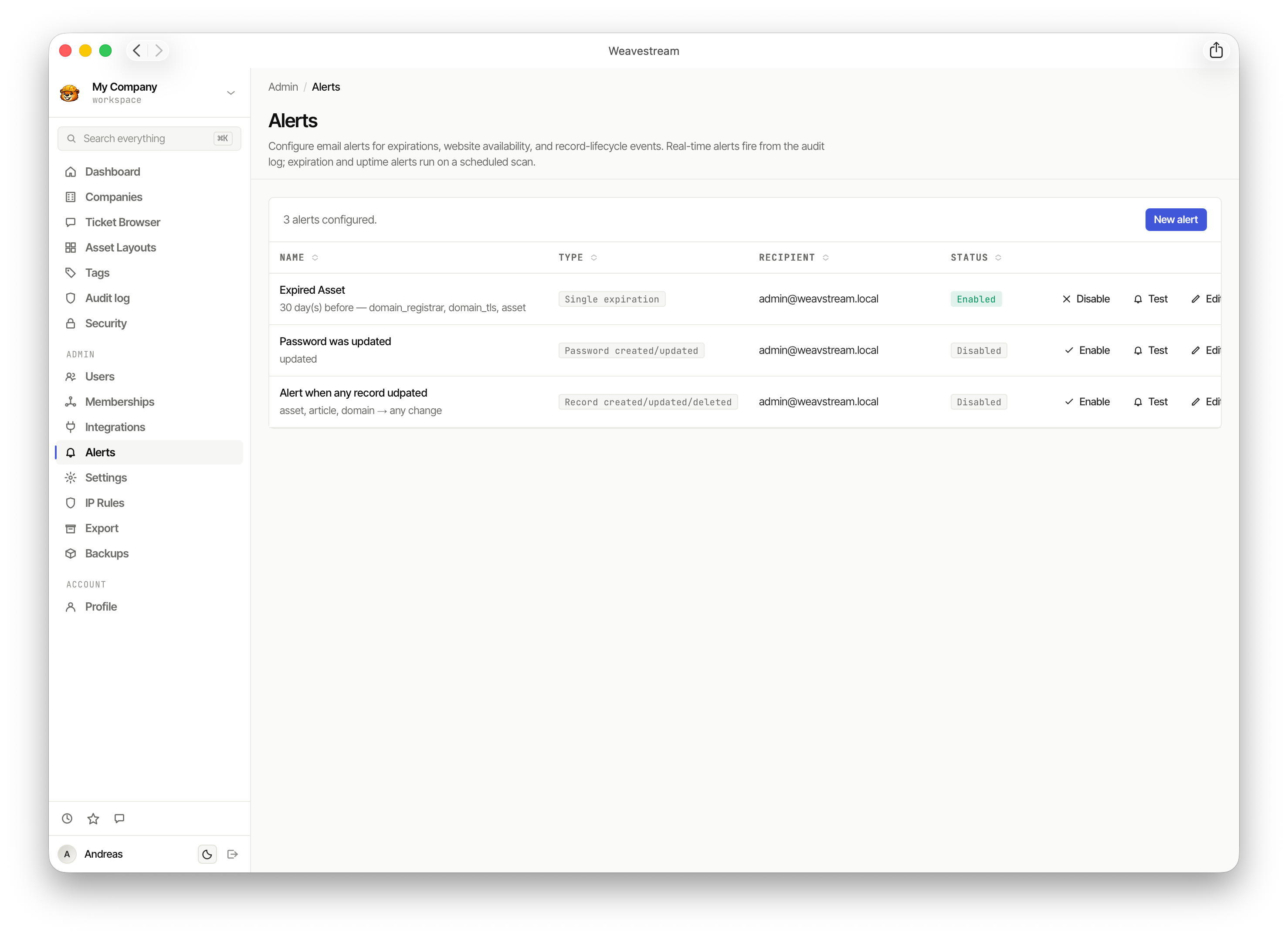The height and width of the screenshot is (937, 1288).
Task: Edit the Password was updated alert
Action: (x=1205, y=350)
